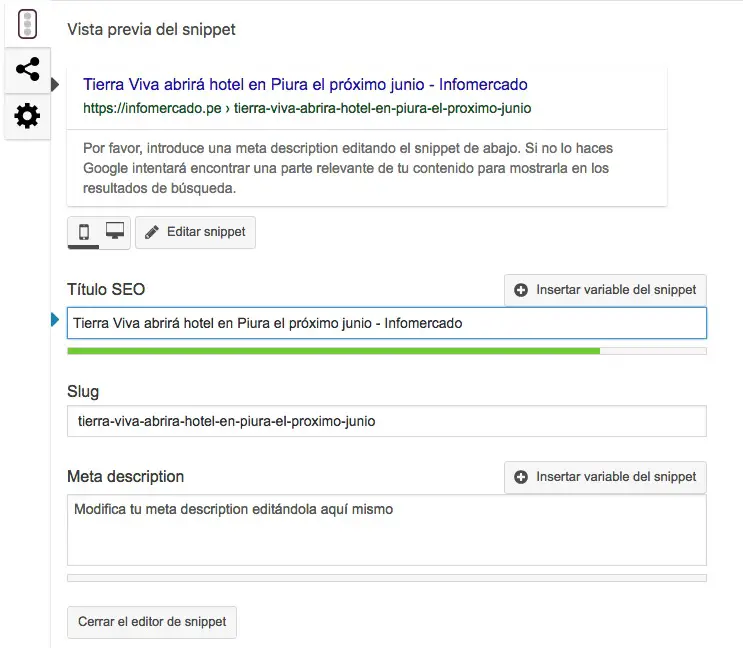Switch to mobile preview icon
Image resolution: width=743 pixels, height=648 pixels.
coord(84,232)
